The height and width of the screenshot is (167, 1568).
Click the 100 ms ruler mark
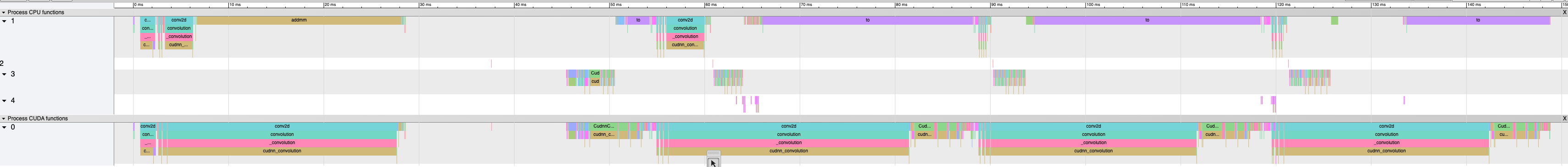1093,5
